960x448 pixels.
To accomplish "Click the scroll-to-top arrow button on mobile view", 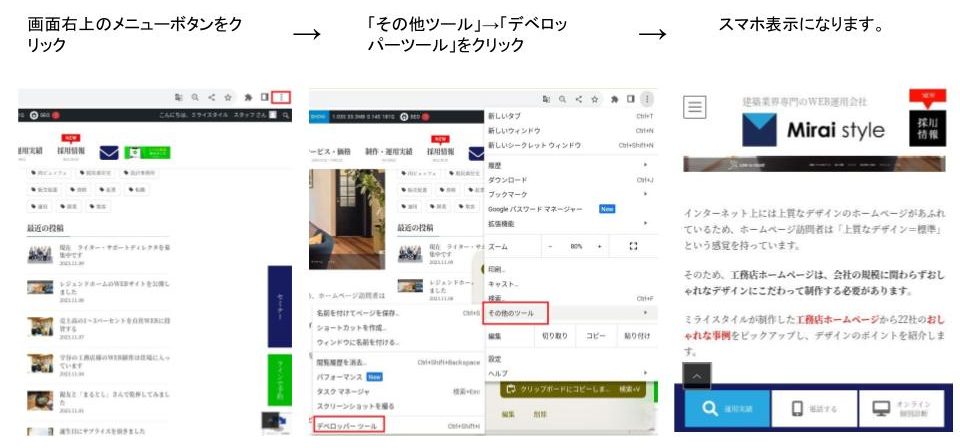I will pos(698,375).
